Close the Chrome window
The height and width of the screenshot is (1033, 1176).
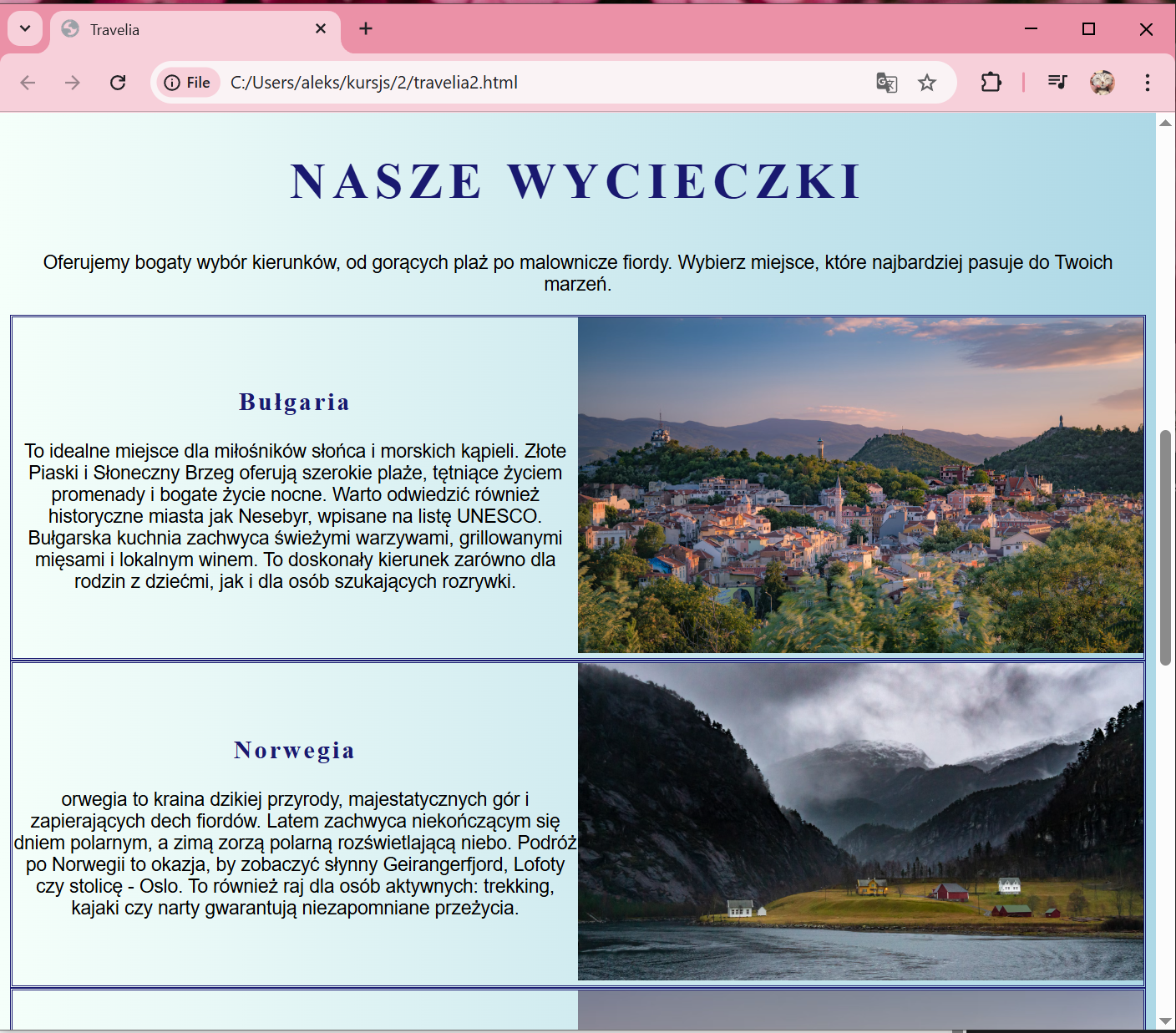pos(1146,29)
